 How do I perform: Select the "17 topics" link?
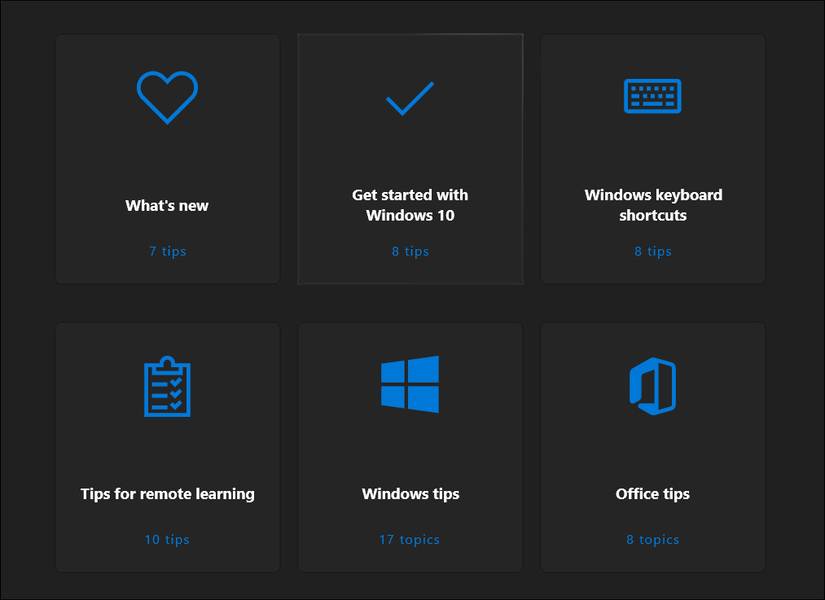[x=409, y=539]
